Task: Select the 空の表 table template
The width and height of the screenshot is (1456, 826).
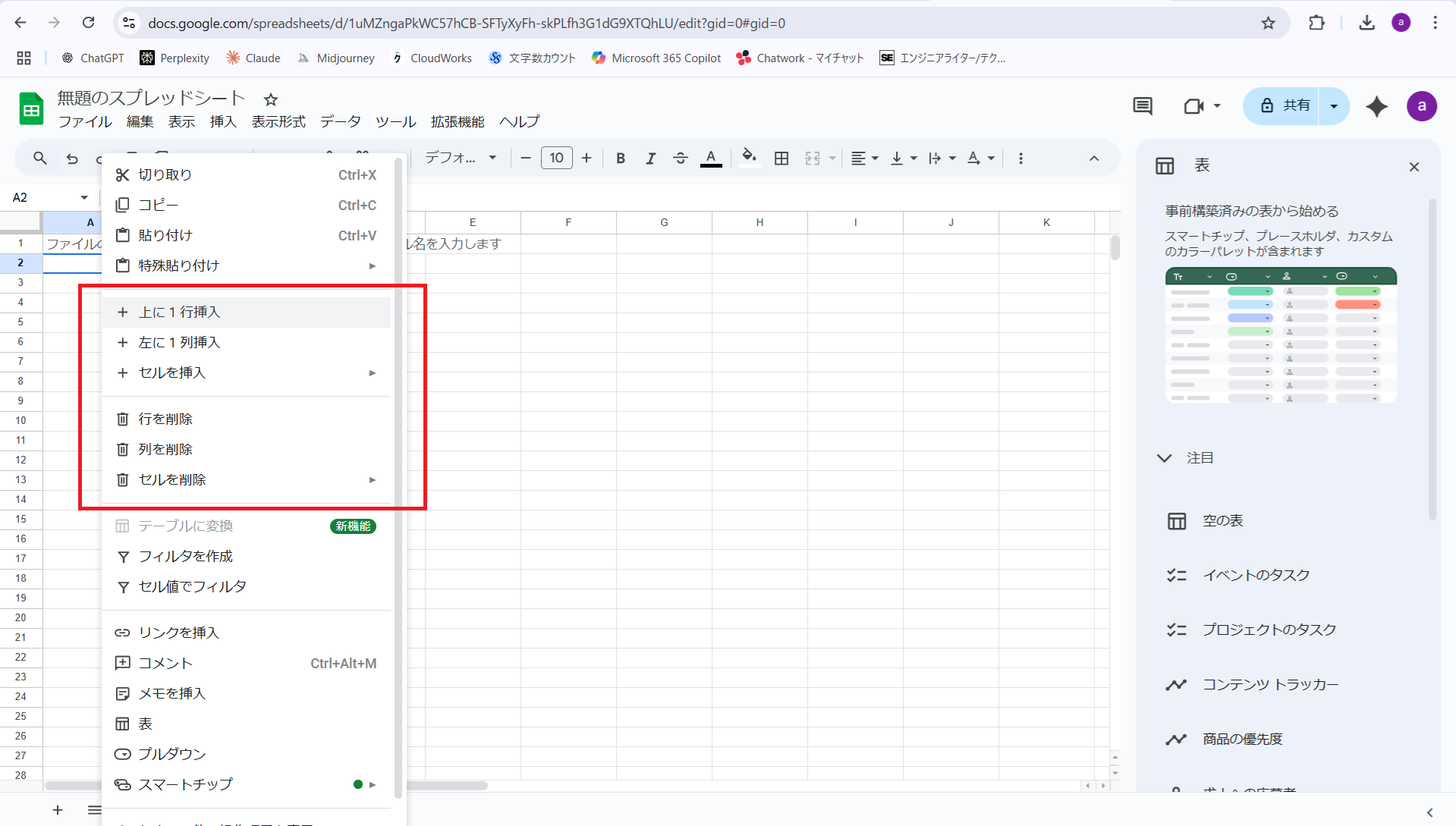Action: [x=1222, y=521]
